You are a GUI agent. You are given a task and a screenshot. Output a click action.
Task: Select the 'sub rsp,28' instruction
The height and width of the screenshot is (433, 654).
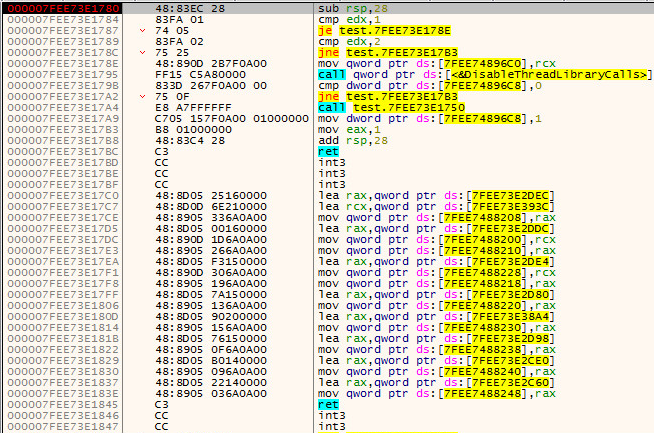point(353,8)
